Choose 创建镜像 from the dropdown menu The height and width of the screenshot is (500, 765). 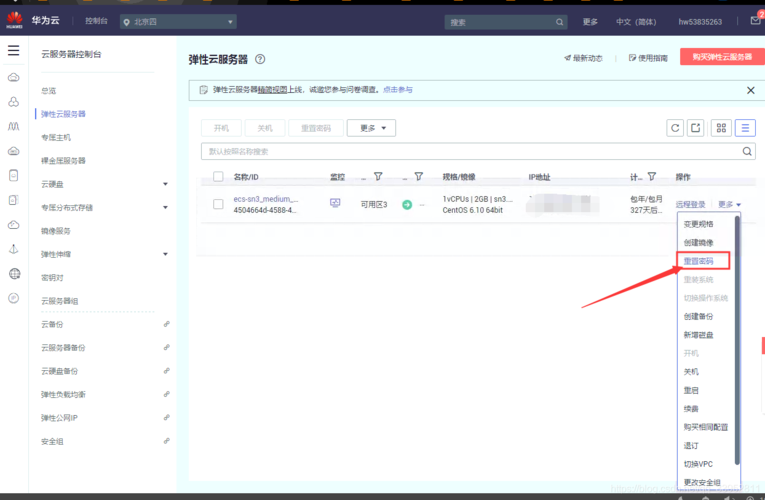coord(698,242)
